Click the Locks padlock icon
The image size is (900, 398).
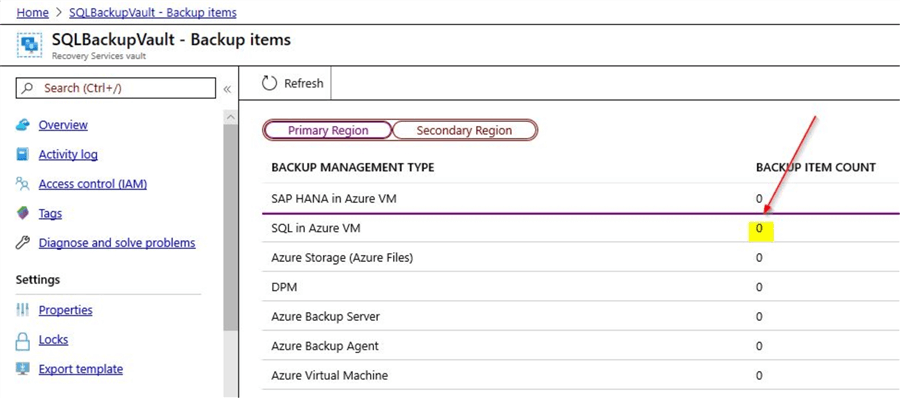(22, 340)
